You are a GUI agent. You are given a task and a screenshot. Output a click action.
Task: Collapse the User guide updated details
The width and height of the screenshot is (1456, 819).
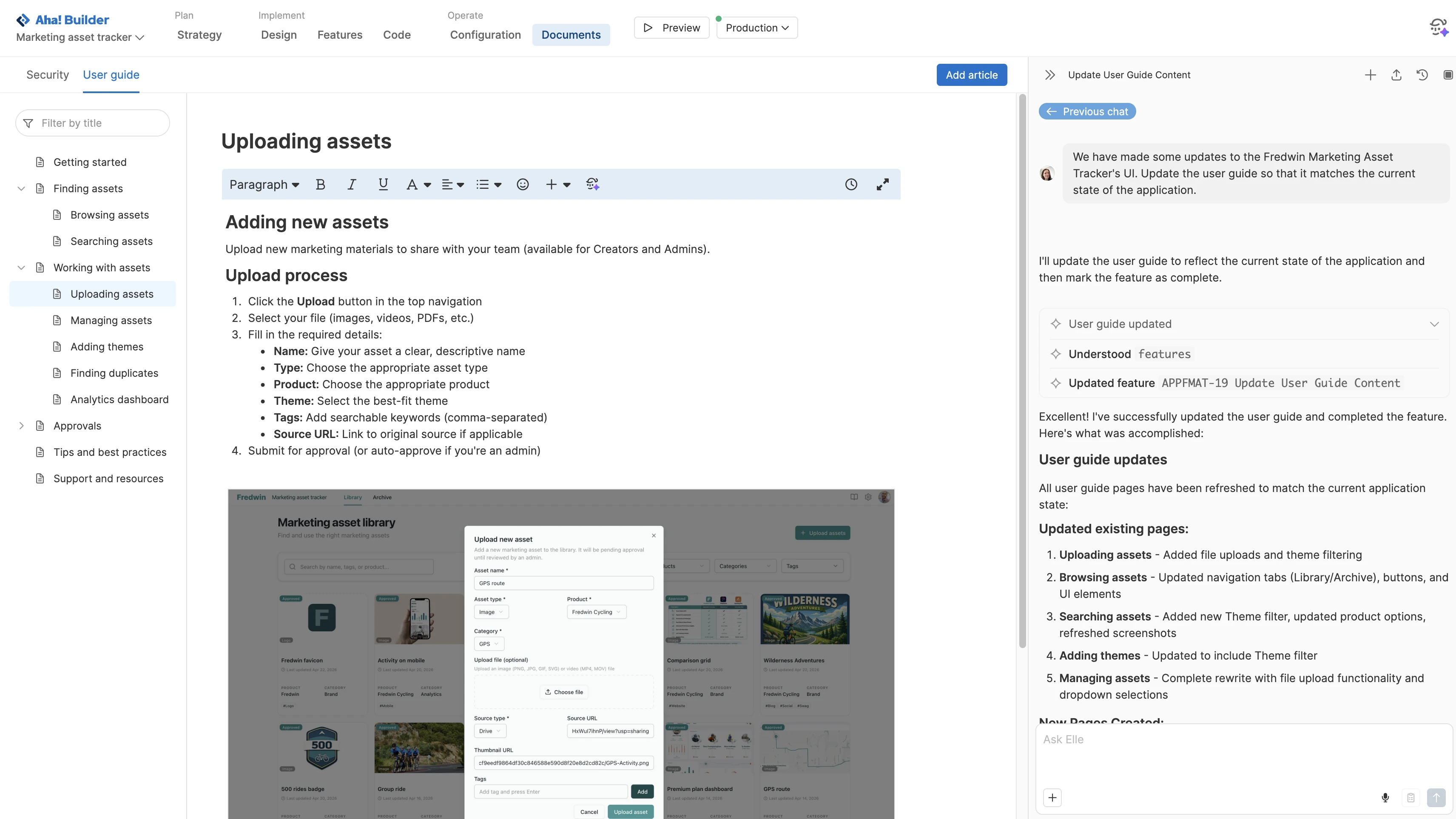[1434, 324]
